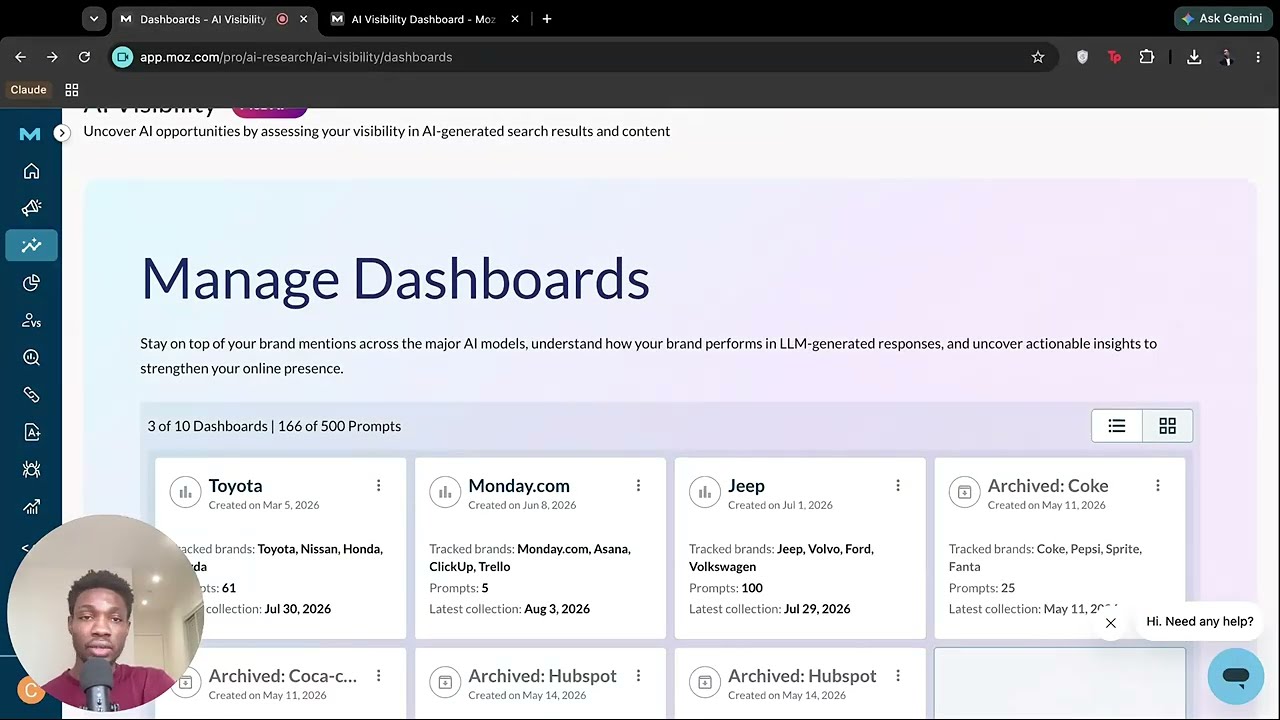
Task: Click the 'Created on Mar 5, 2026' text
Action: (x=264, y=505)
